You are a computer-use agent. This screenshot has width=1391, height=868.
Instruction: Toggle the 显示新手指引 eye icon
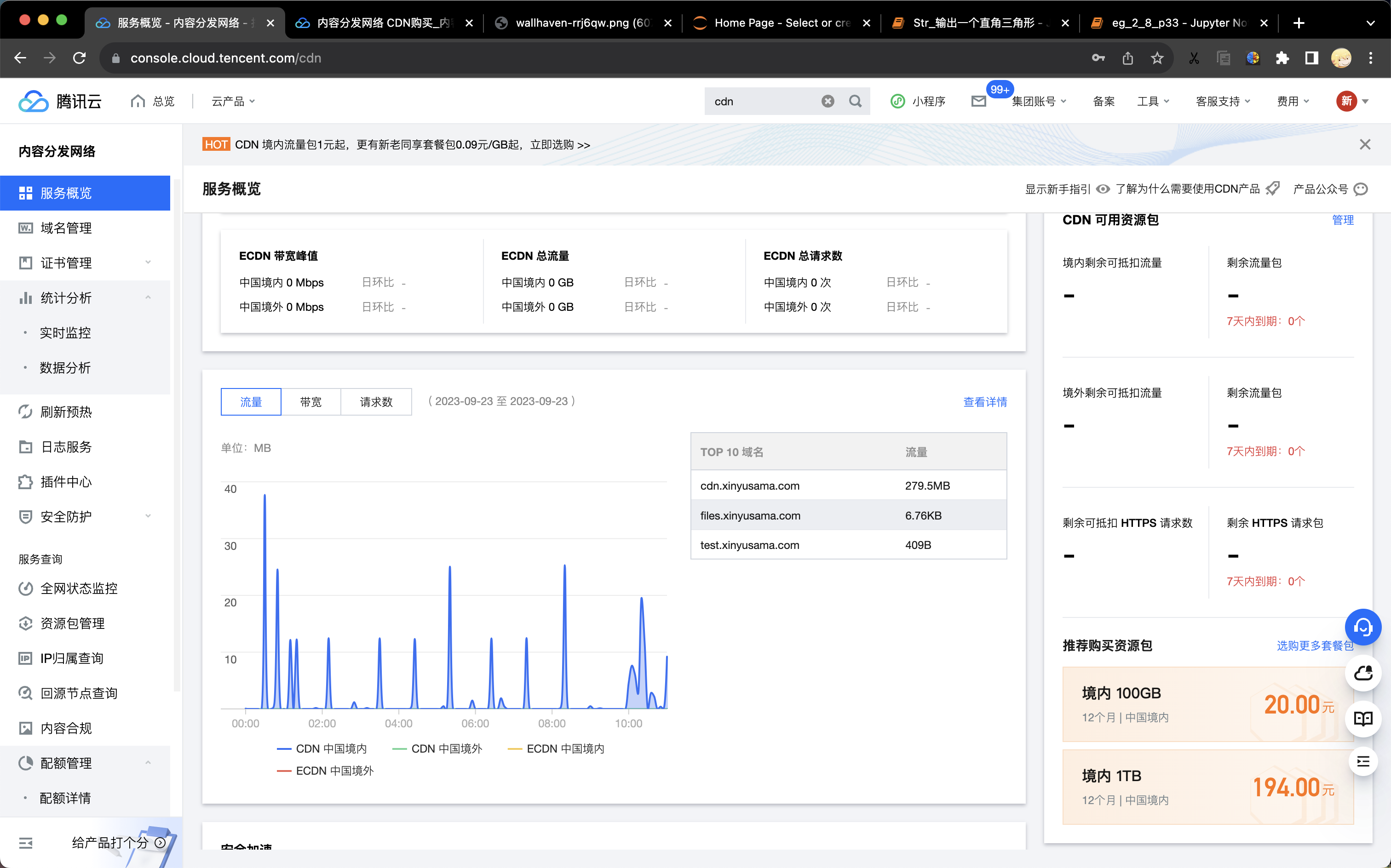coord(1103,189)
